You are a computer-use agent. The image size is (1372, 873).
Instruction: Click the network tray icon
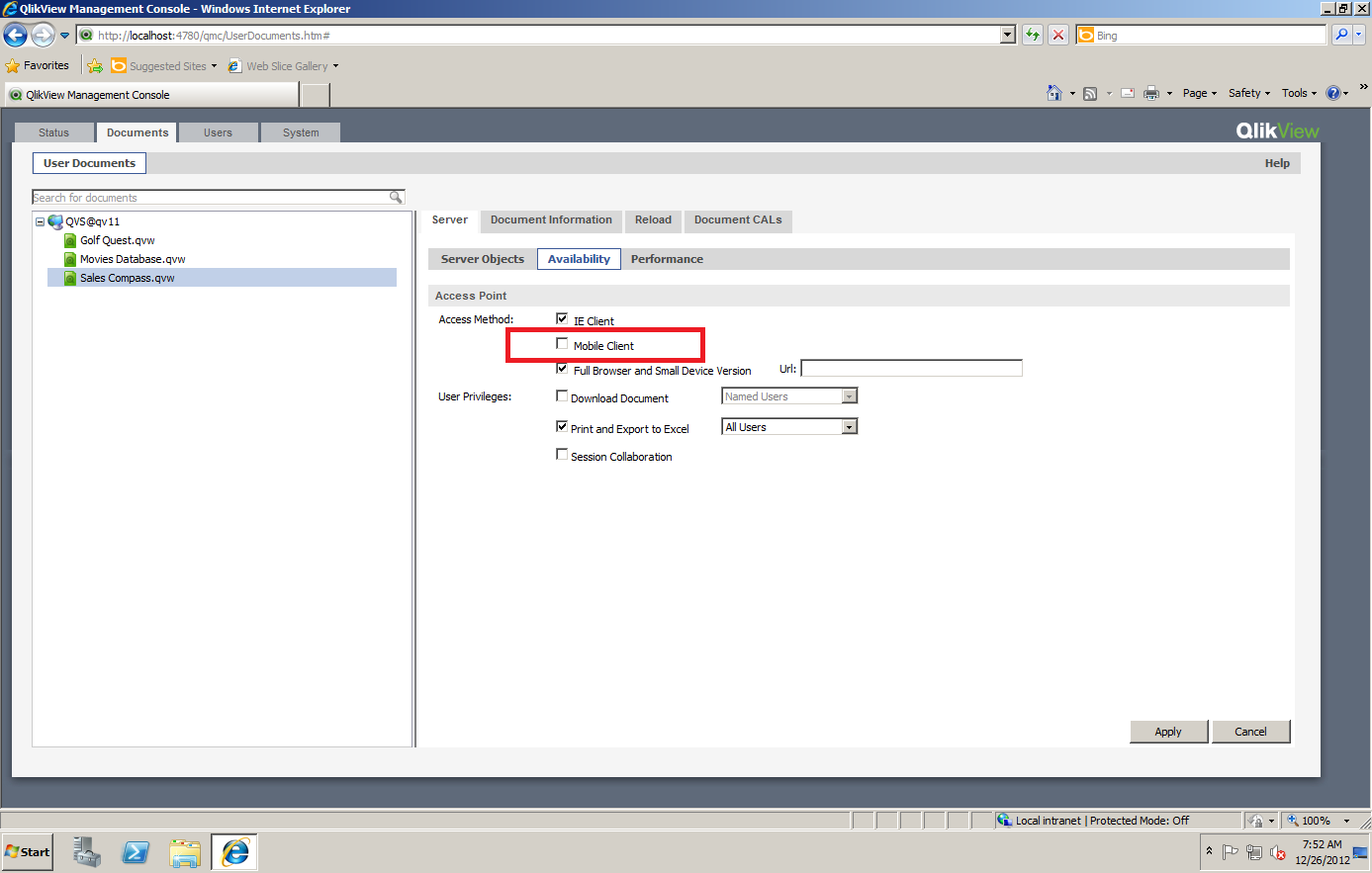tap(1253, 852)
